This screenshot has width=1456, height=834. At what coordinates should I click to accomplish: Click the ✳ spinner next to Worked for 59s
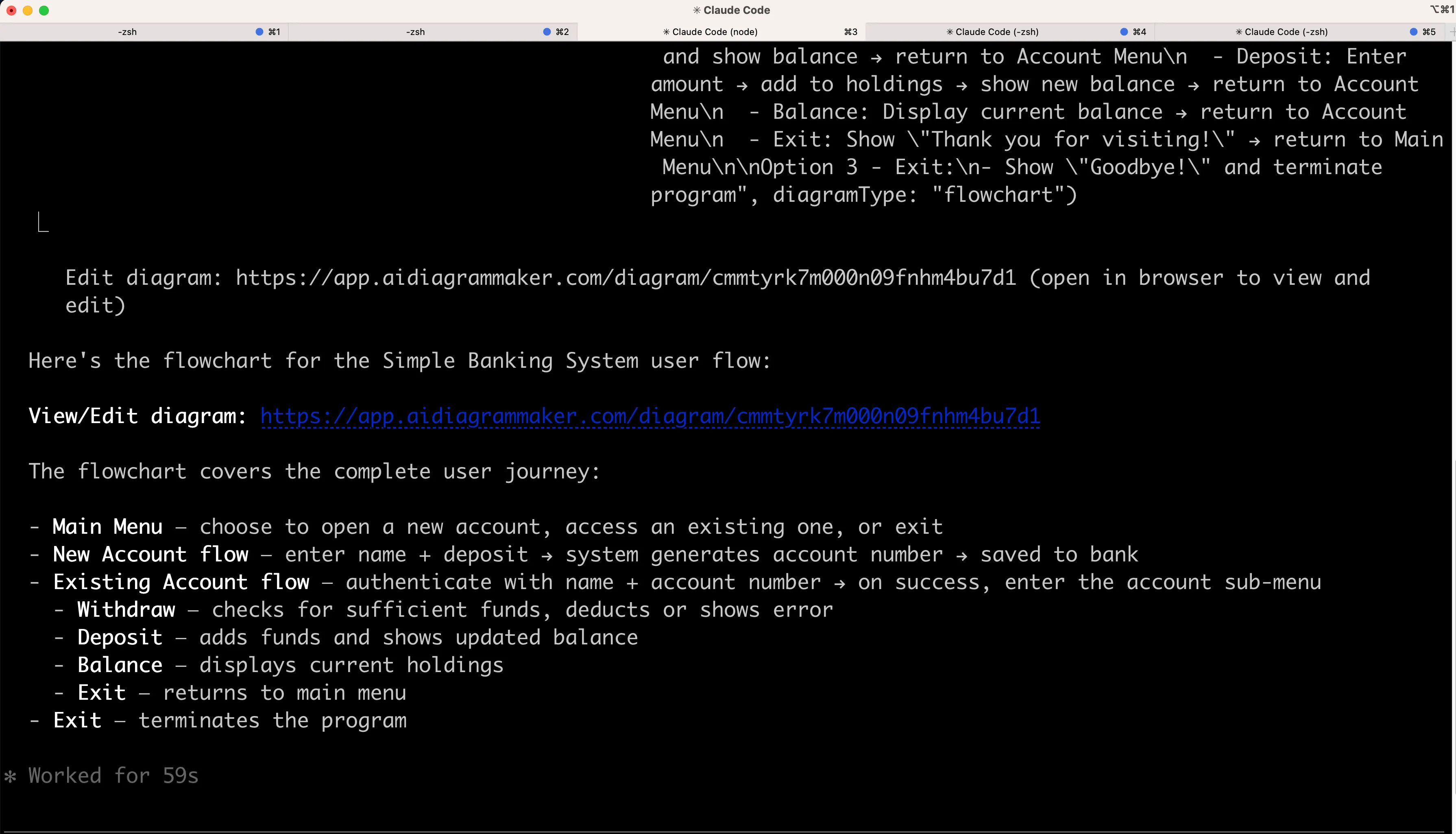point(10,775)
